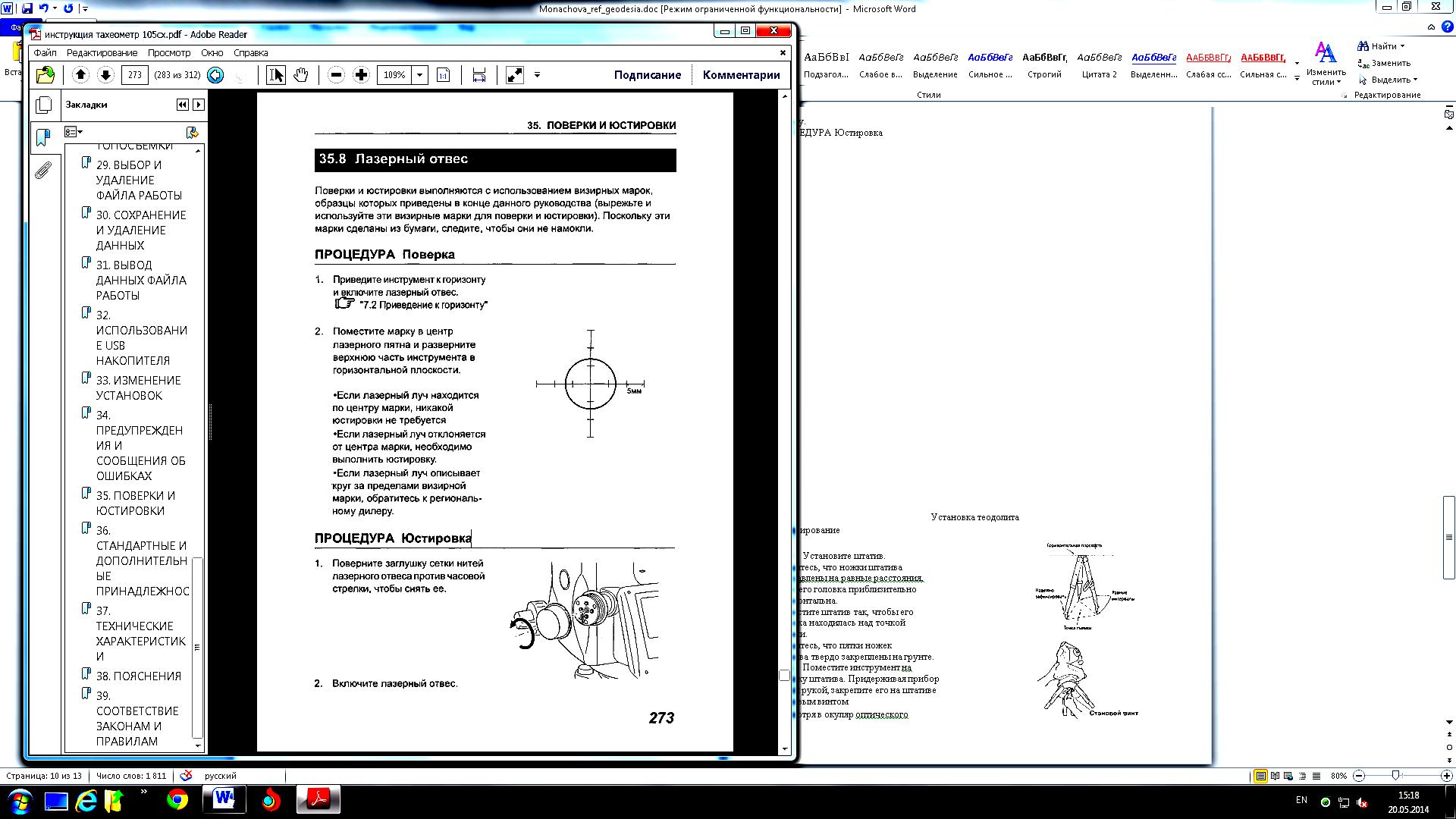Open Internet Explorer from taskbar
Image resolution: width=1456 pixels, height=819 pixels.
point(86,800)
